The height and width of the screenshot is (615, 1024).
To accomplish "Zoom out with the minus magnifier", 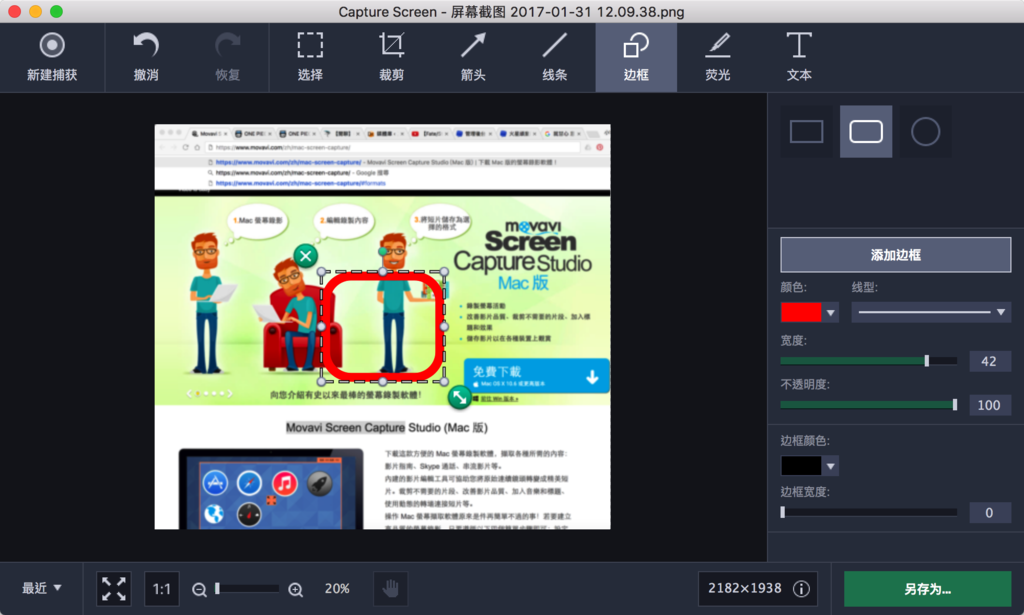I will (199, 590).
